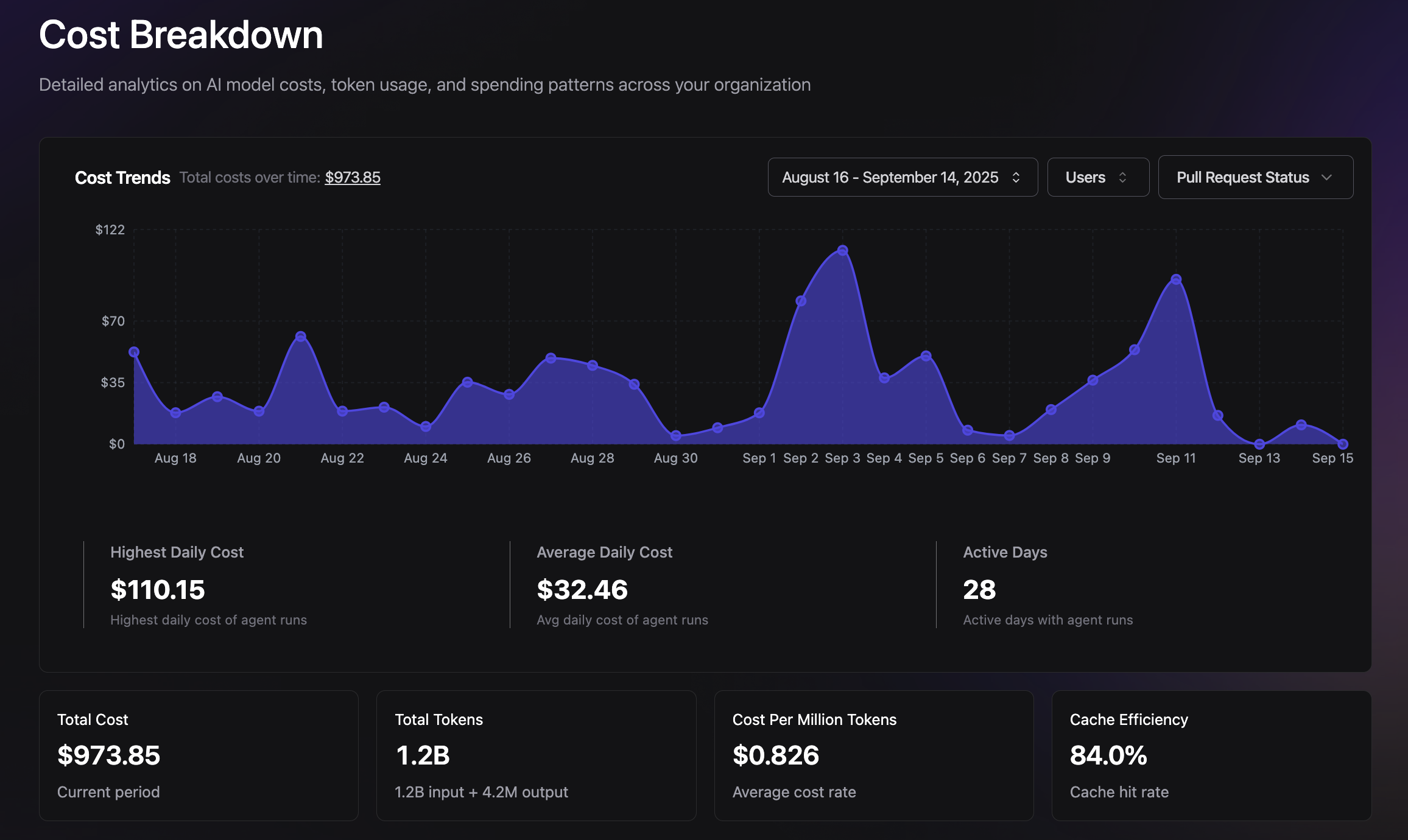
Task: Click the Sep 5 chart data point
Action: click(x=926, y=355)
